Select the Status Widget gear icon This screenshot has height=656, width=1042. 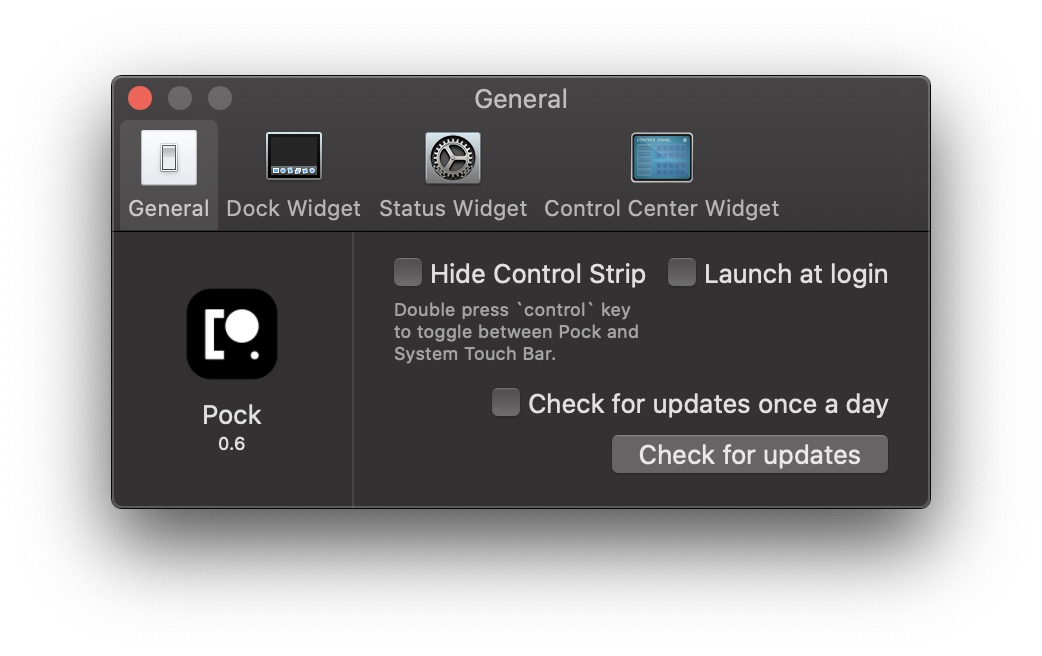point(453,158)
